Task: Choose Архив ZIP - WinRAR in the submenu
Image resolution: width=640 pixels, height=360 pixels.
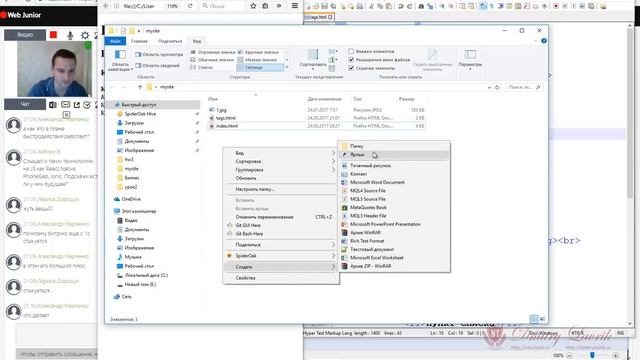Action: pyautogui.click(x=394, y=266)
